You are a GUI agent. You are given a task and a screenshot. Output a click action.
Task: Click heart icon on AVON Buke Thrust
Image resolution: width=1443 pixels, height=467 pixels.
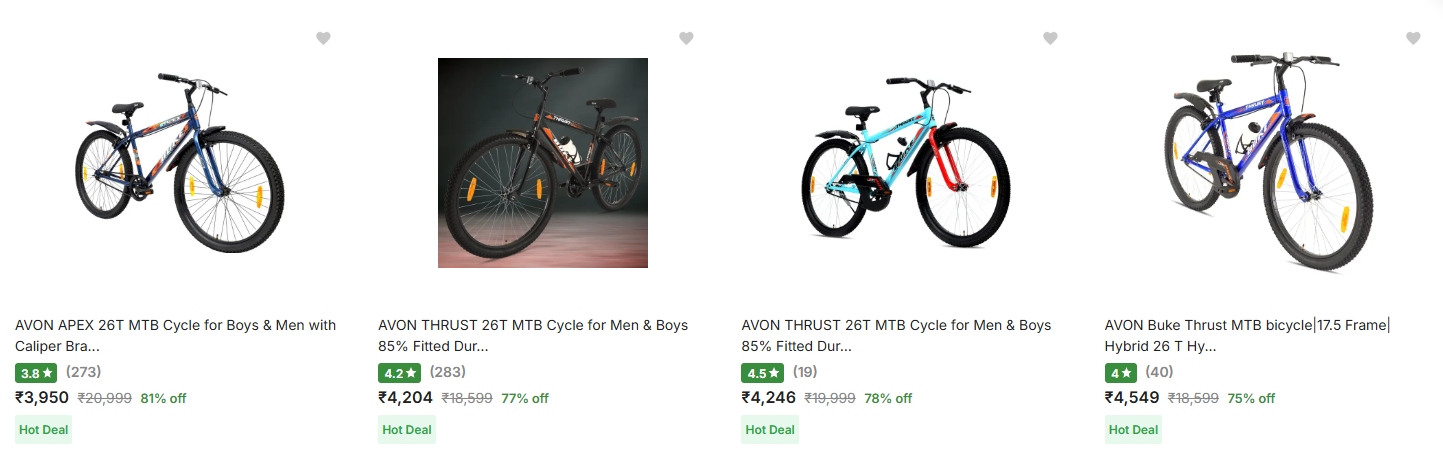[x=1413, y=38]
